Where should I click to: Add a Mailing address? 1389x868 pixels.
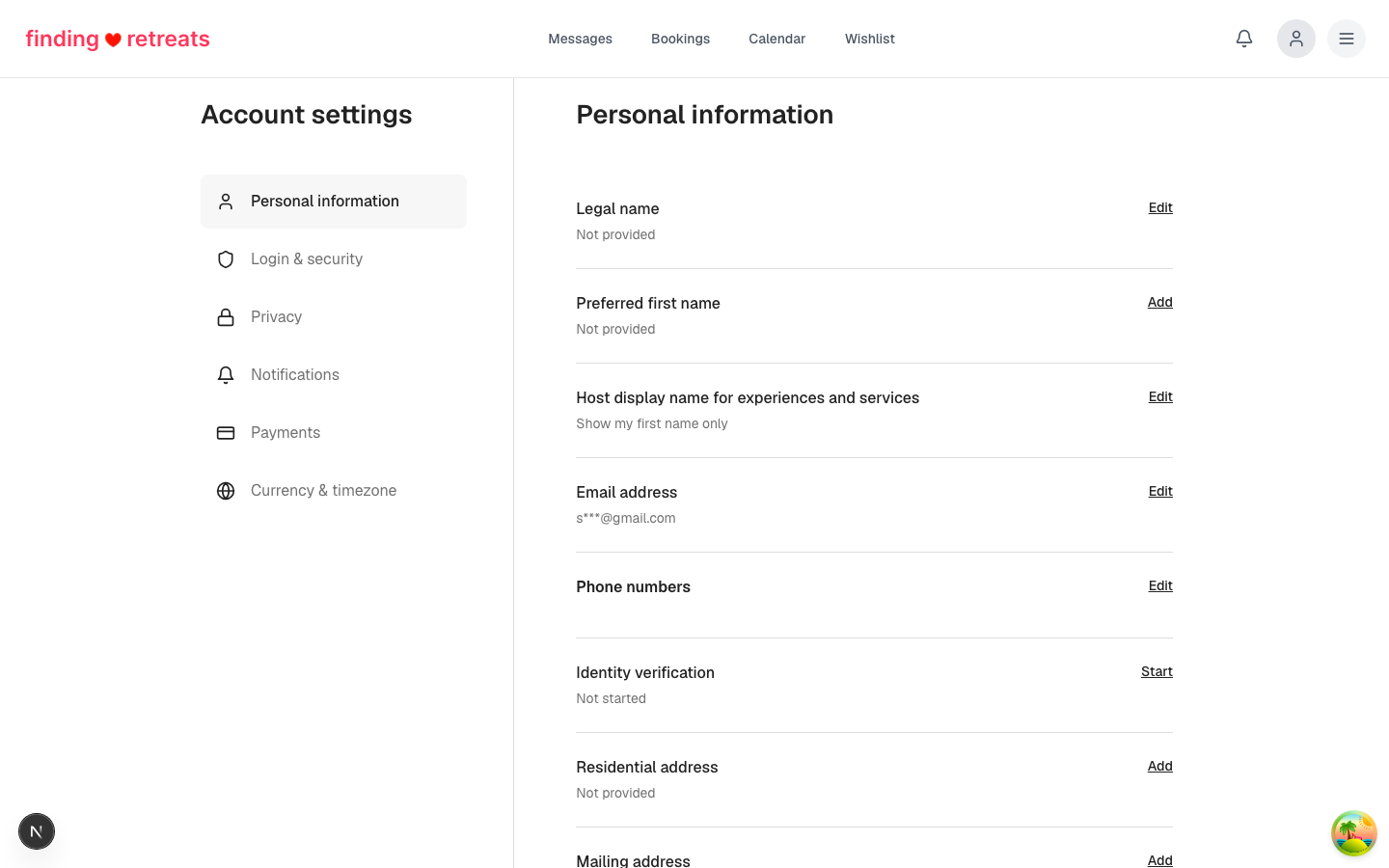point(1160,860)
